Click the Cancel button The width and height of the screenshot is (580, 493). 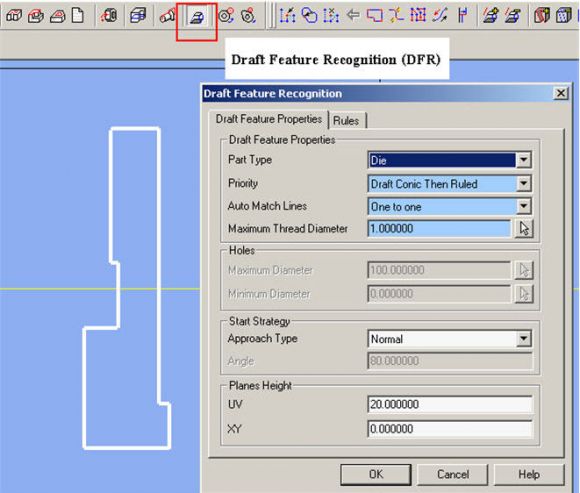point(453,475)
